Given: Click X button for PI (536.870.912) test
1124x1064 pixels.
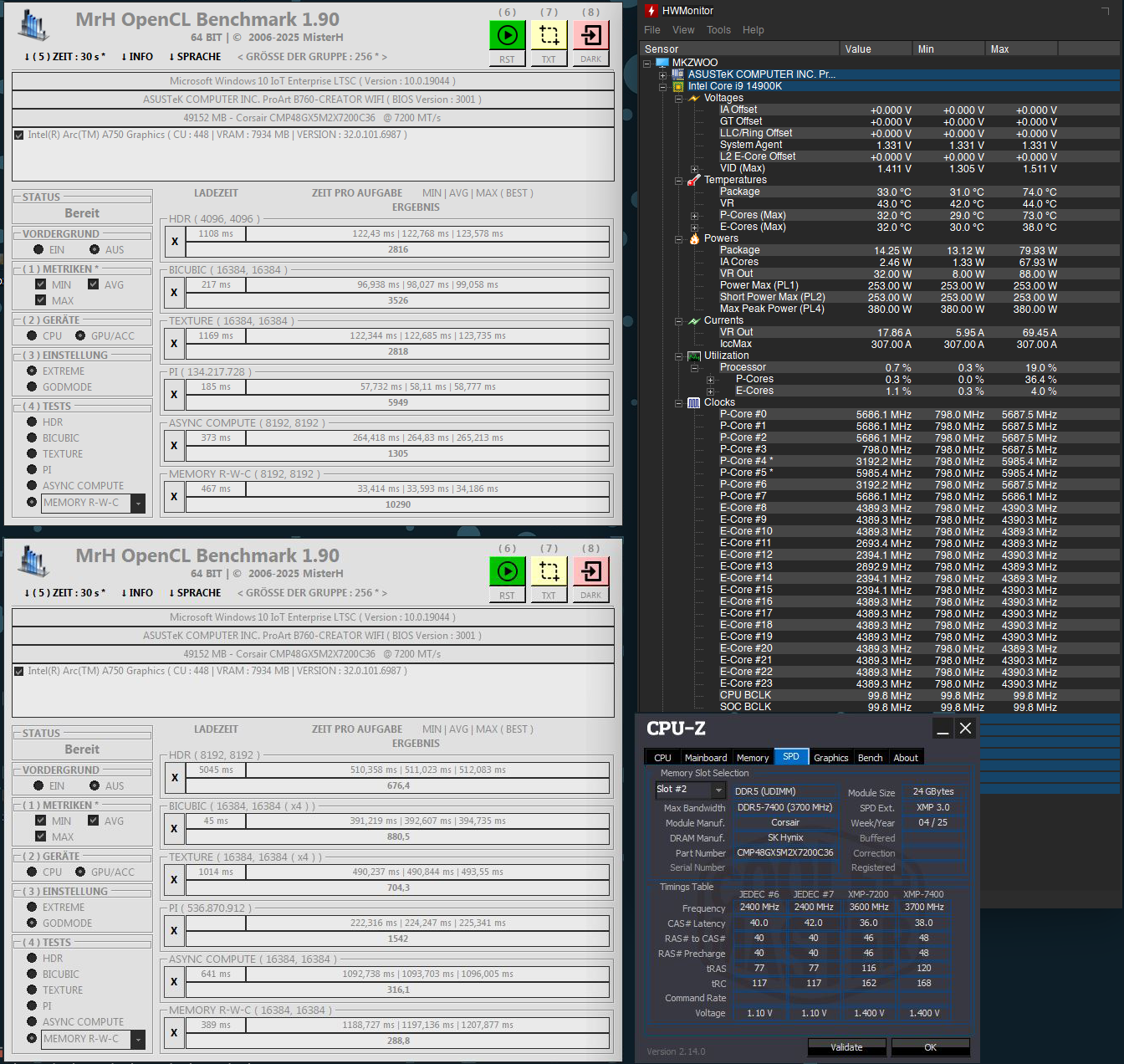Looking at the screenshot, I should [x=174, y=931].
